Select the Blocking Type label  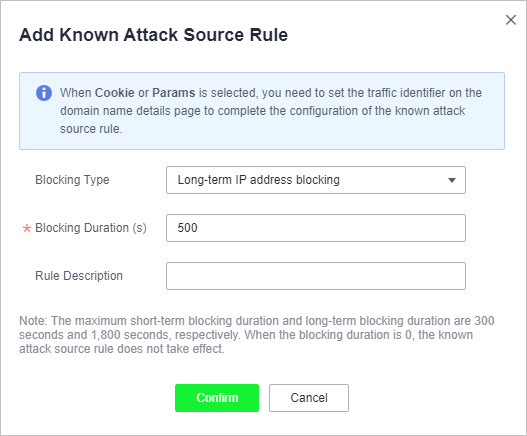tap(72, 180)
